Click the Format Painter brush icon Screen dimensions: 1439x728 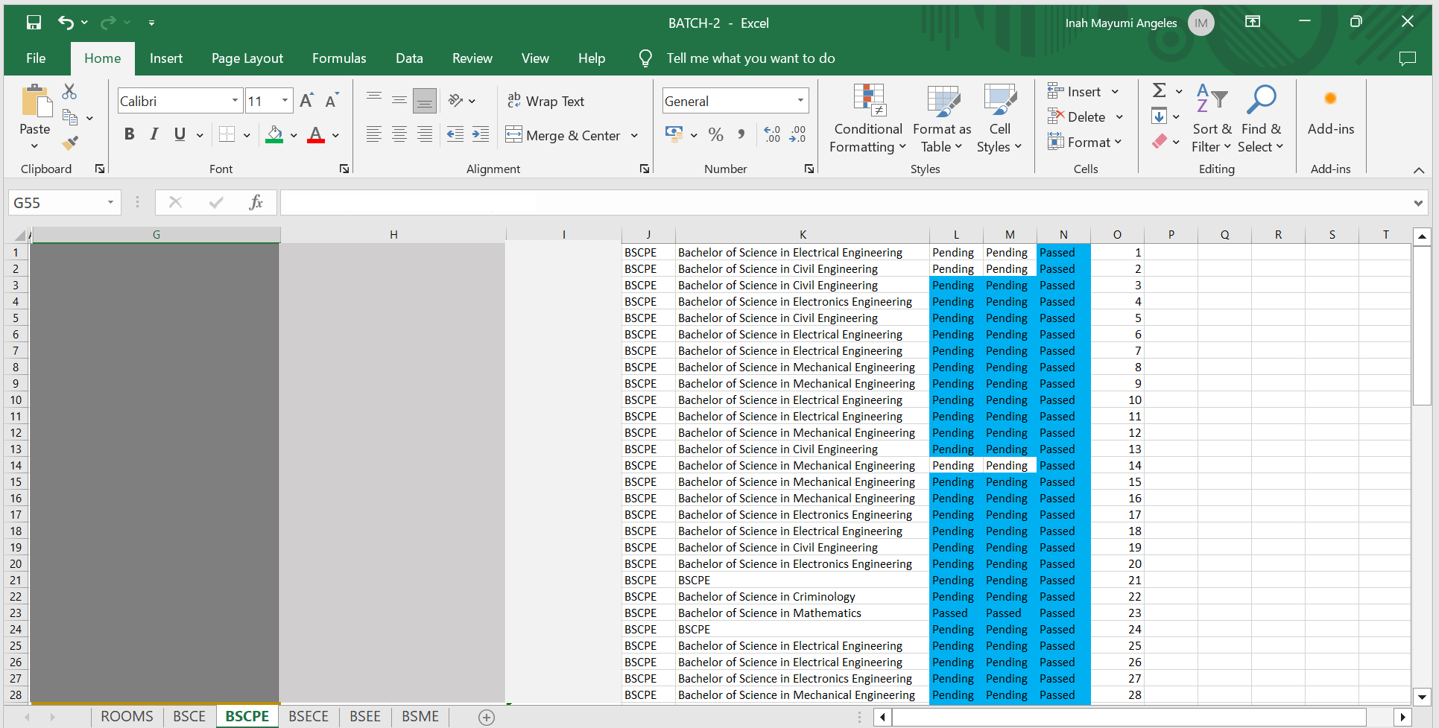click(x=69, y=144)
